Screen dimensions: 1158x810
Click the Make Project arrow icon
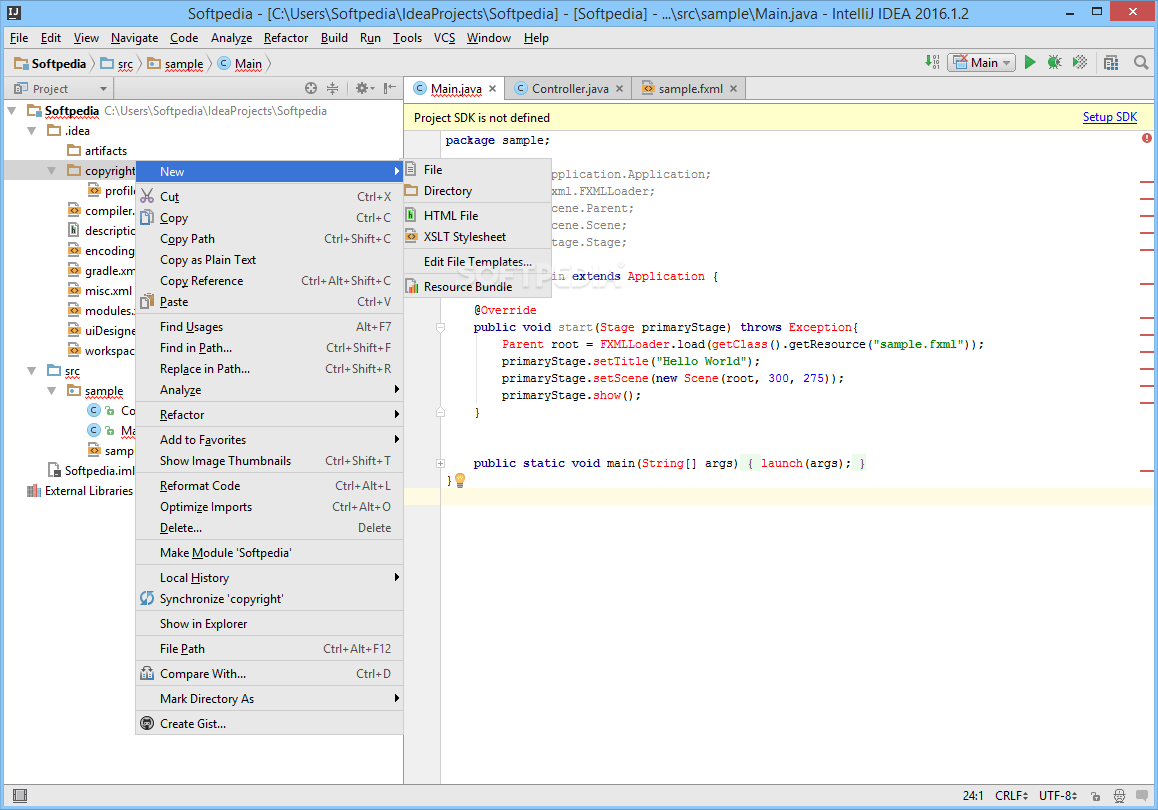932,63
